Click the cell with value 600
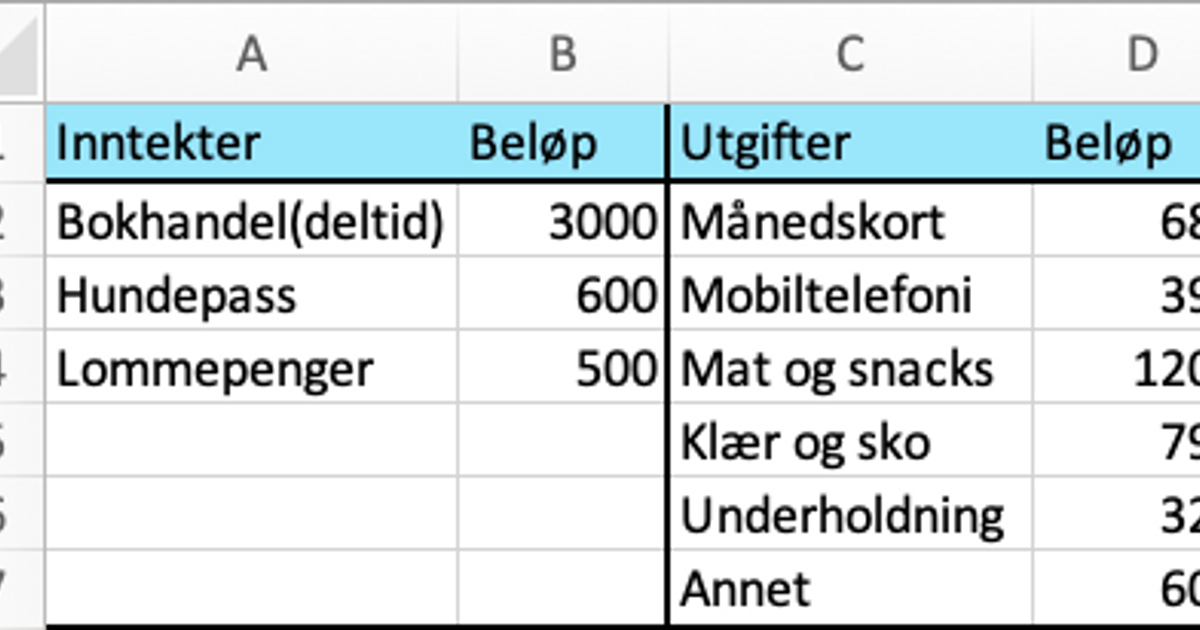 pos(563,295)
